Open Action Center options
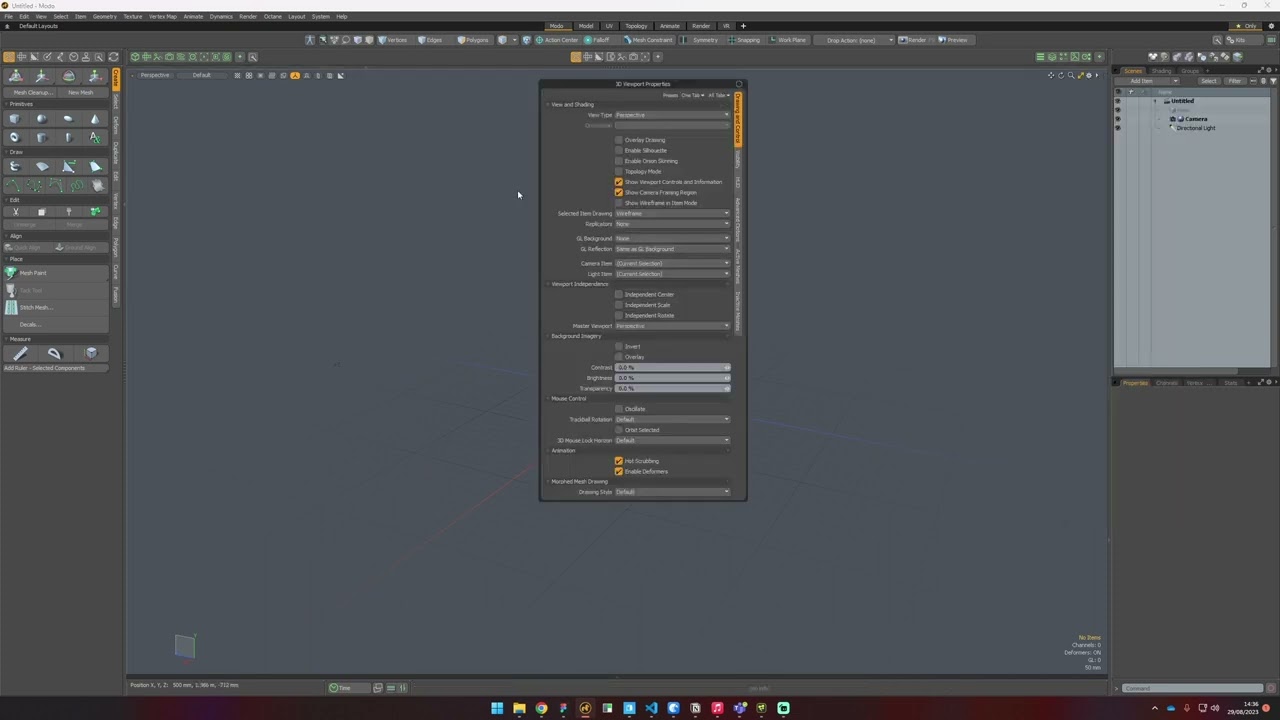Screen dimensions: 1280x720 click(557, 40)
